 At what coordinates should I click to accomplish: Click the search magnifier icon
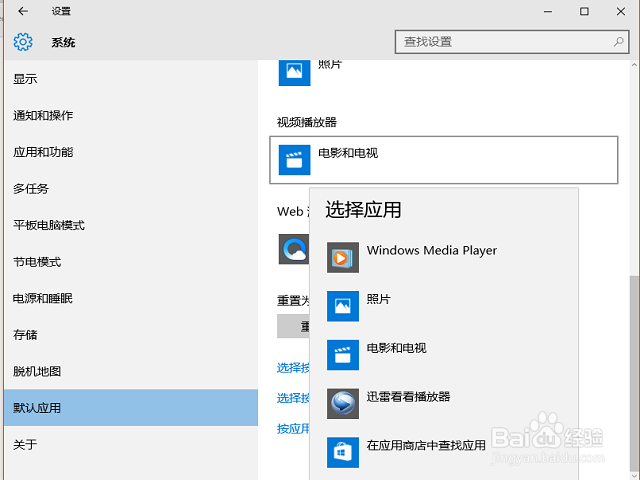coord(618,42)
